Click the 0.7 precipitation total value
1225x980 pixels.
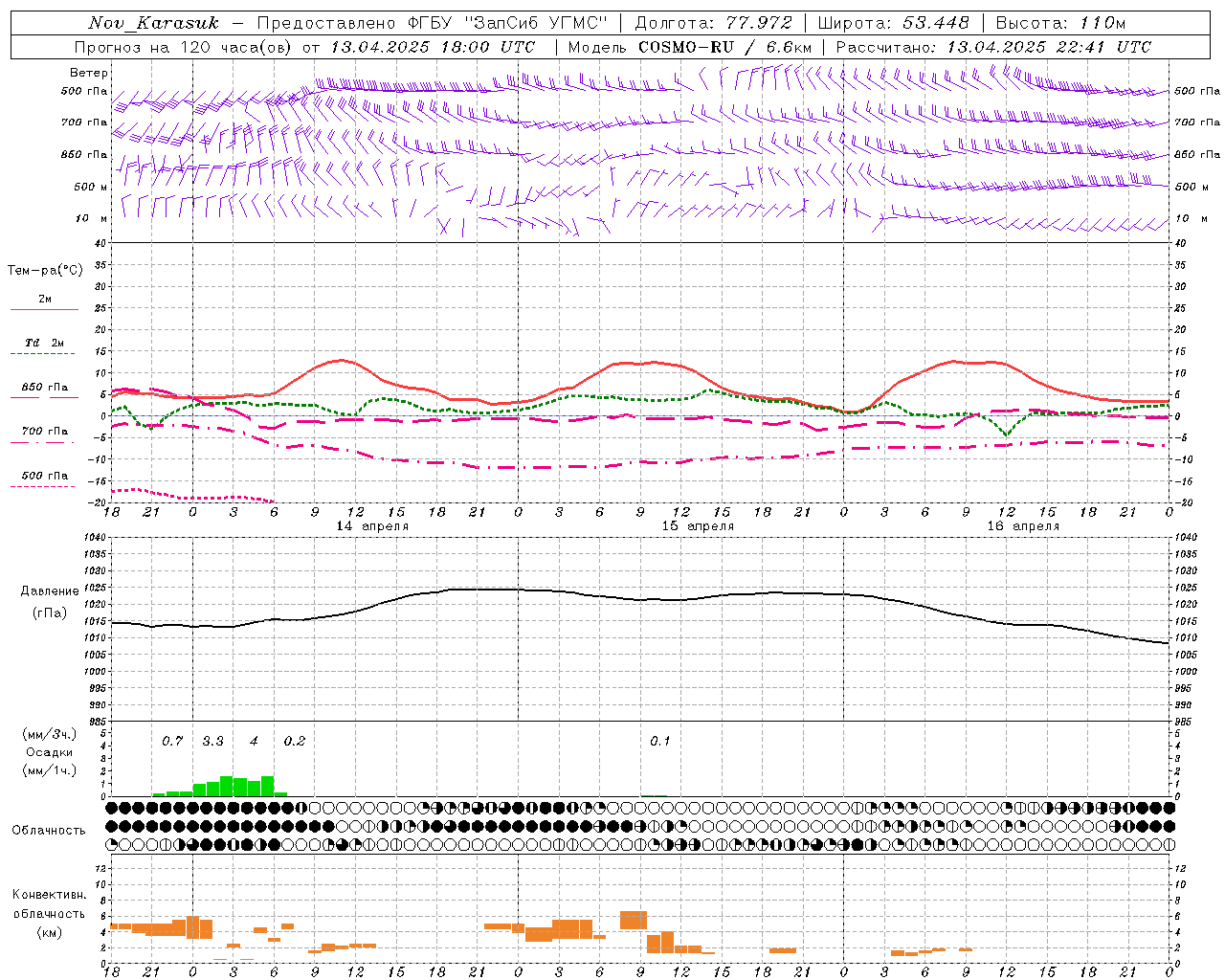172,741
